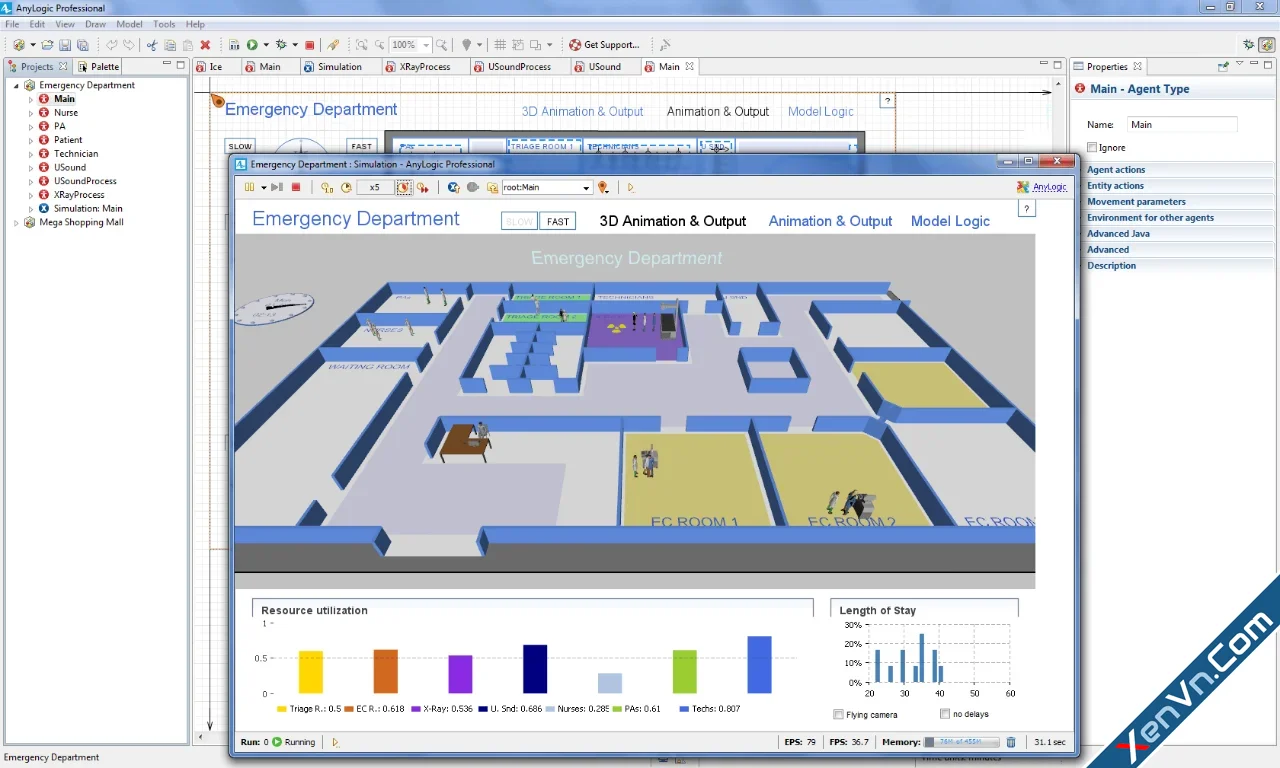The image size is (1280, 768).
Task: Open the File menu
Action: click(12, 24)
